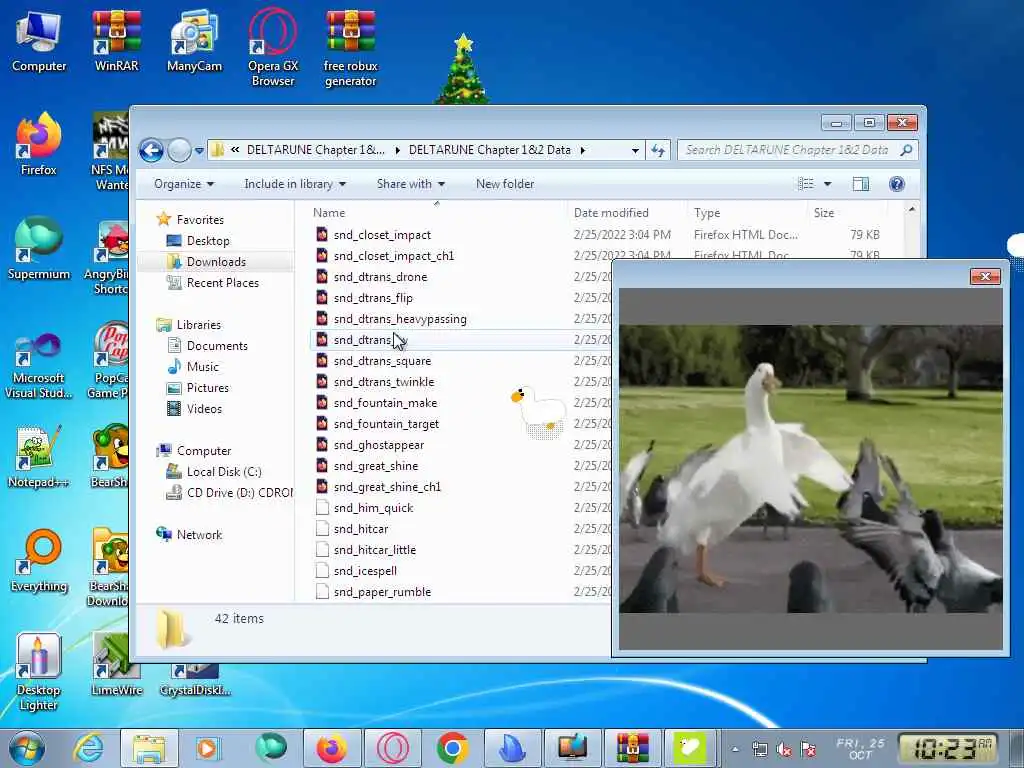Select the file snd_paper_rumble
This screenshot has width=1024, height=768.
pos(382,592)
